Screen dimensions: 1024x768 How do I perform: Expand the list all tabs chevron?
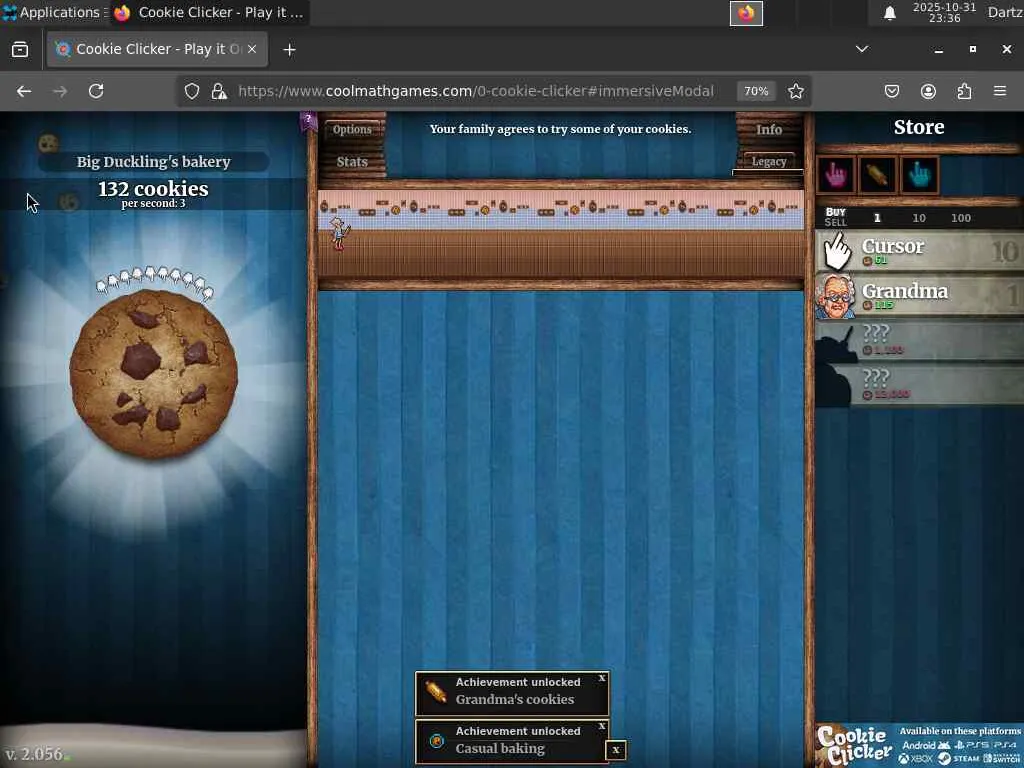pyautogui.click(x=862, y=49)
